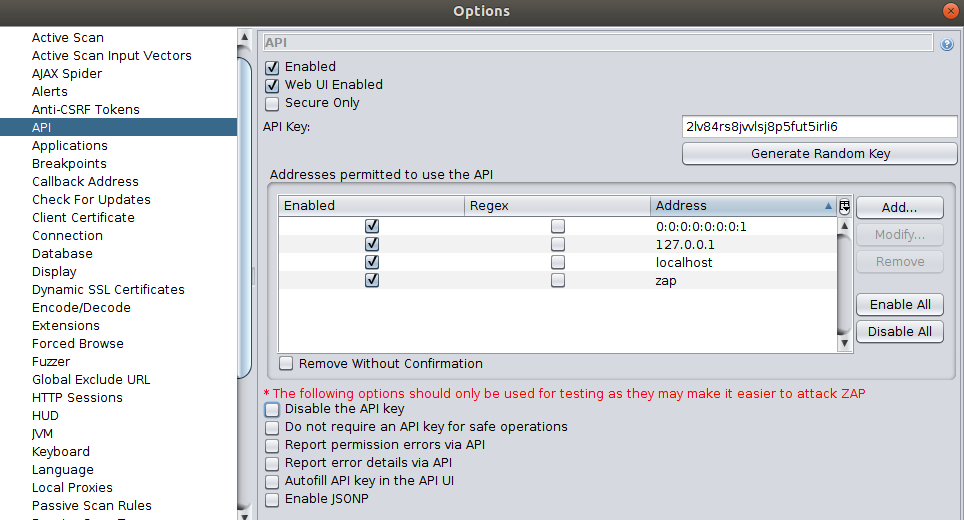Go to the HUD options page
This screenshot has height=520, width=964.
click(x=45, y=416)
